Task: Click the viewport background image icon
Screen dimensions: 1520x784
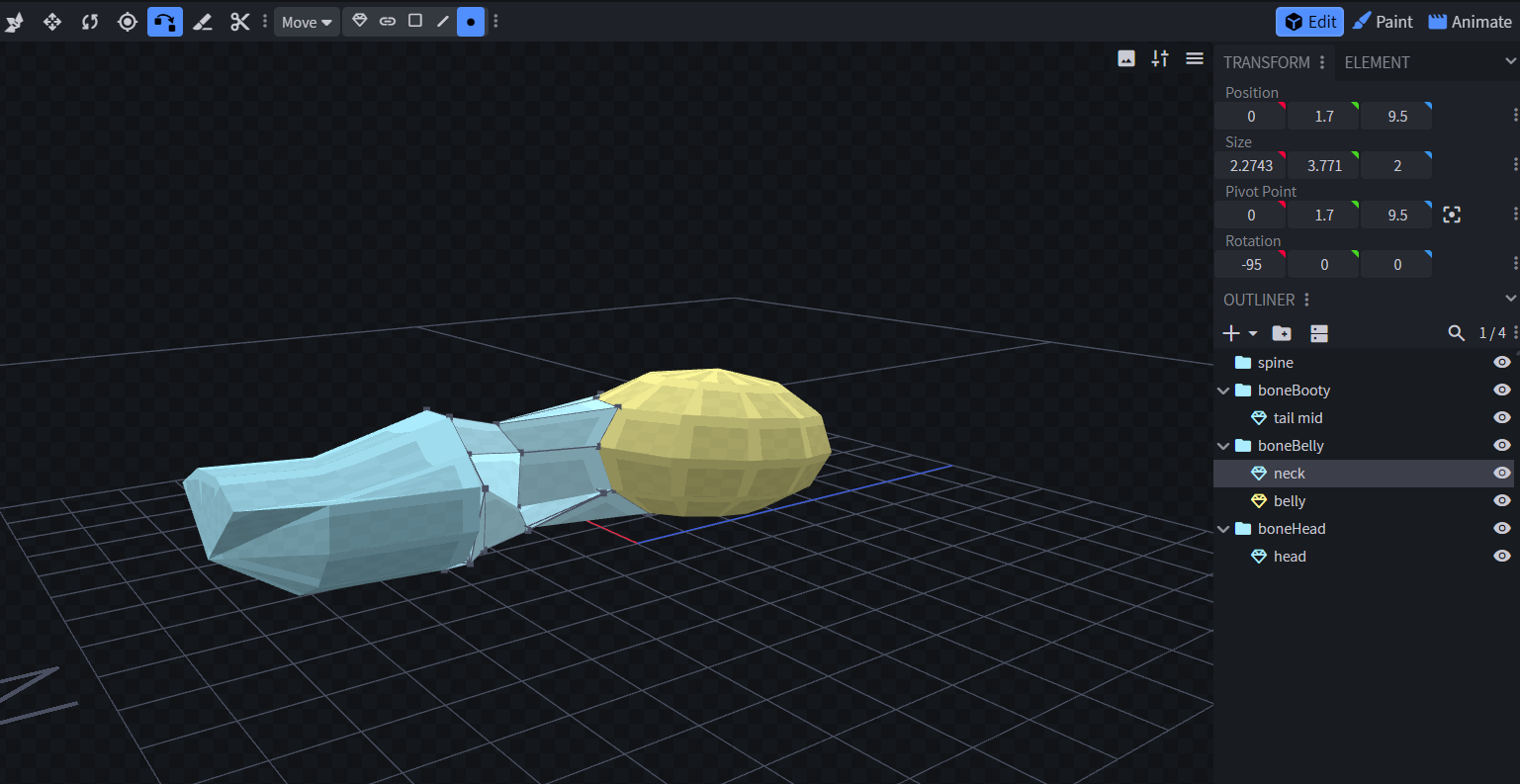Action: click(1126, 58)
